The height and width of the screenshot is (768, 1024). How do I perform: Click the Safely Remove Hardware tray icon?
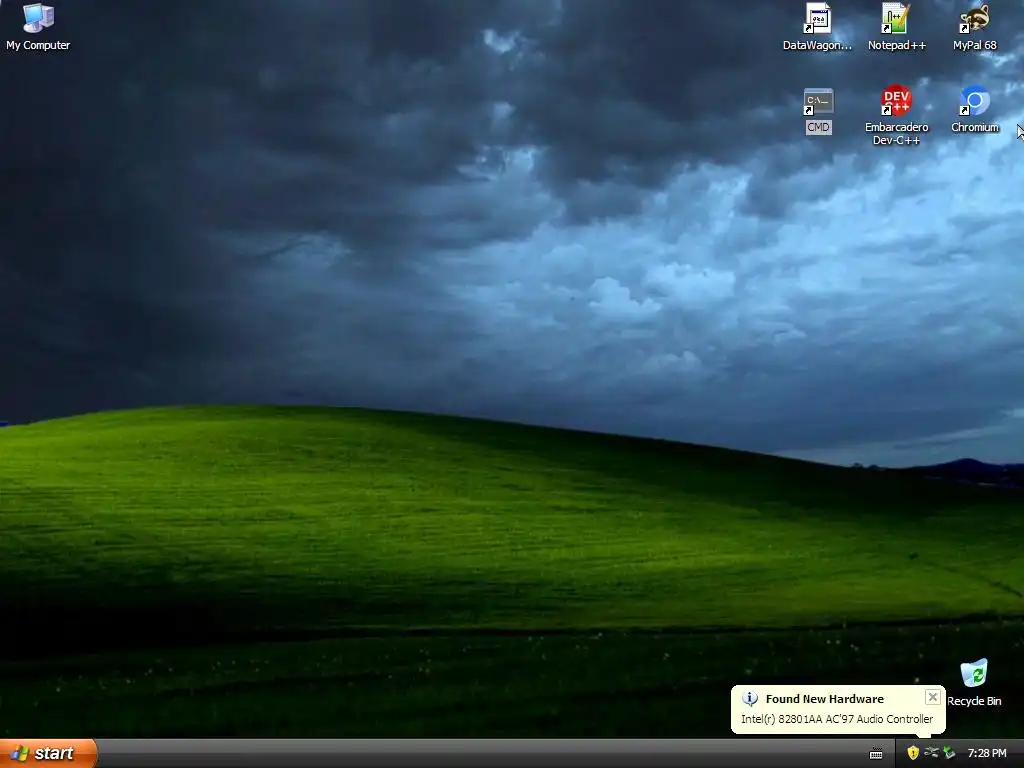[931, 753]
